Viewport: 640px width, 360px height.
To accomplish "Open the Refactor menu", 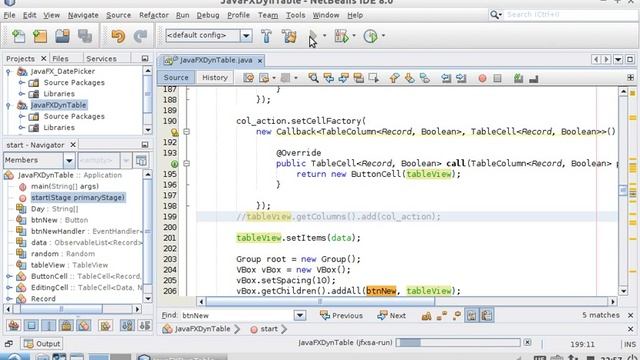I will click(153, 15).
